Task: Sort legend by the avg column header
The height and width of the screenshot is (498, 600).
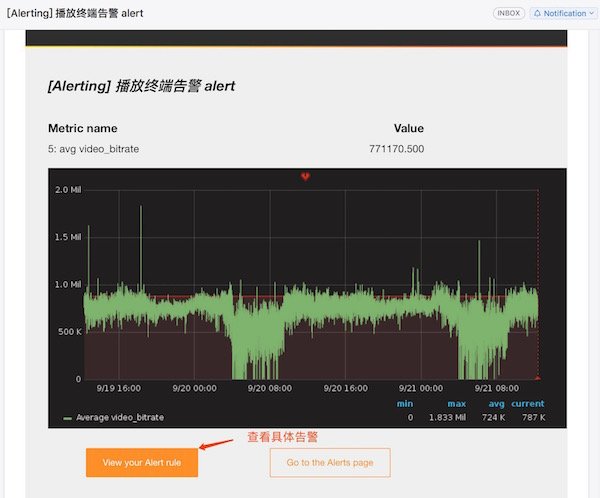Action: 496,404
